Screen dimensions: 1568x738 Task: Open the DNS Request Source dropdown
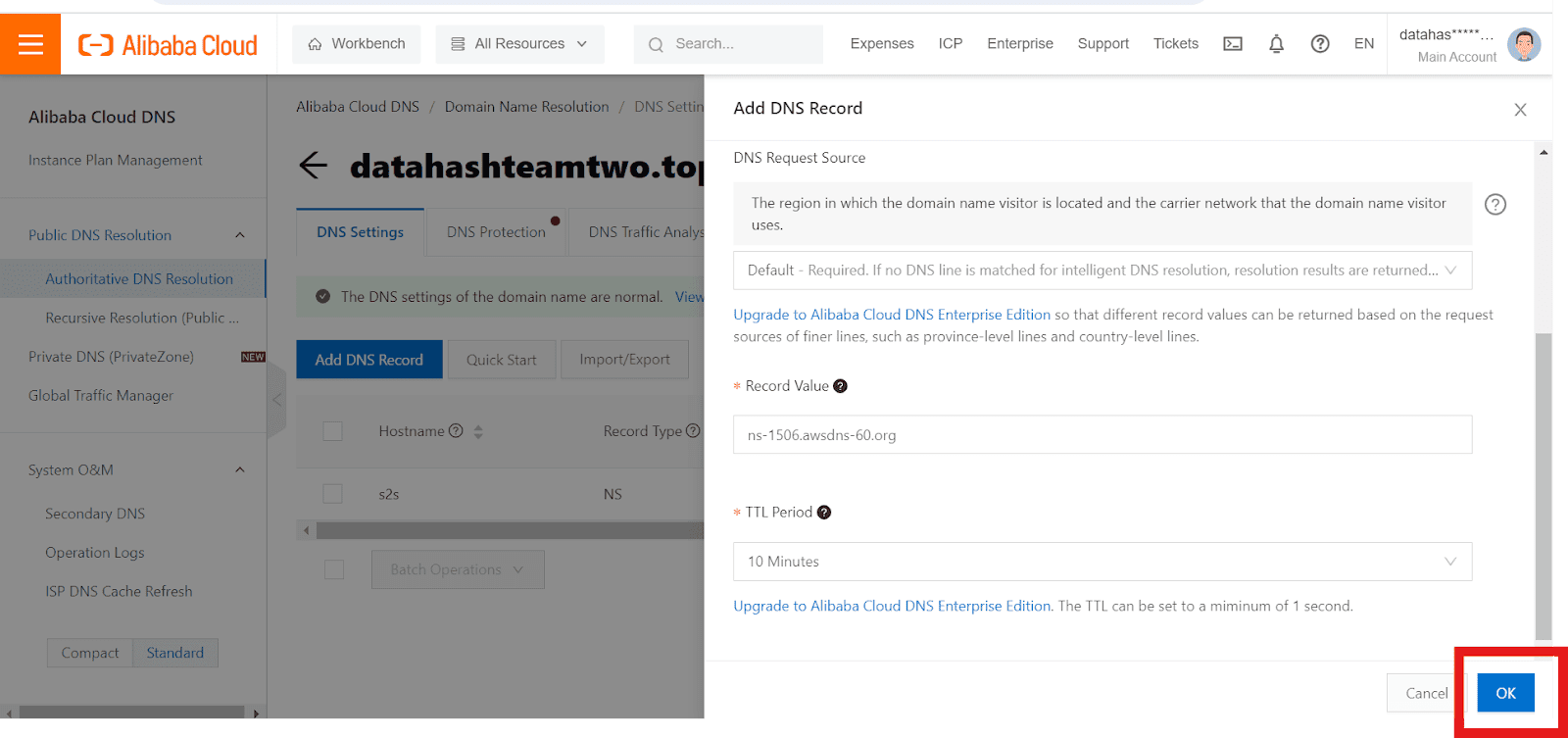coord(1102,271)
